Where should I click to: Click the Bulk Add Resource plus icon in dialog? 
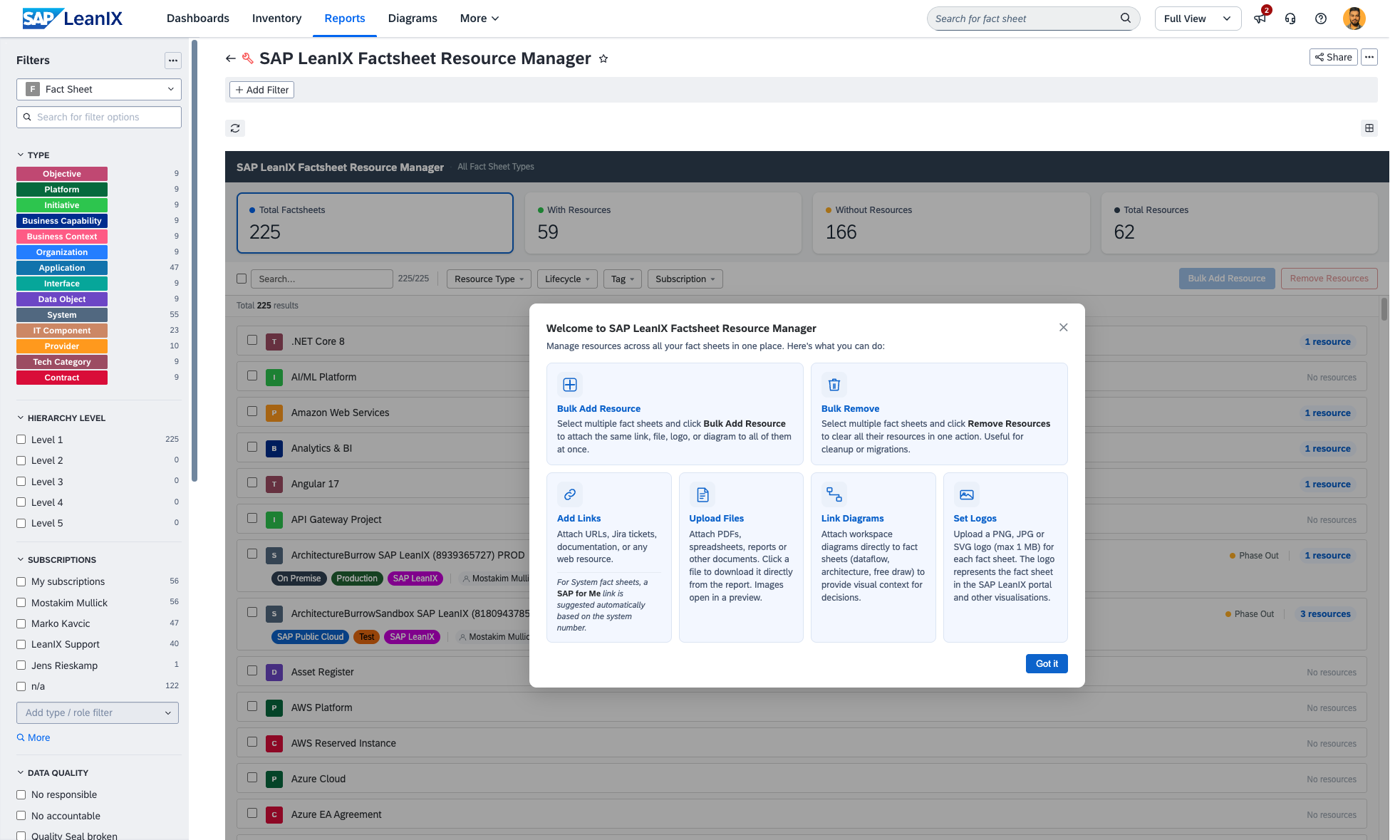pyautogui.click(x=570, y=385)
